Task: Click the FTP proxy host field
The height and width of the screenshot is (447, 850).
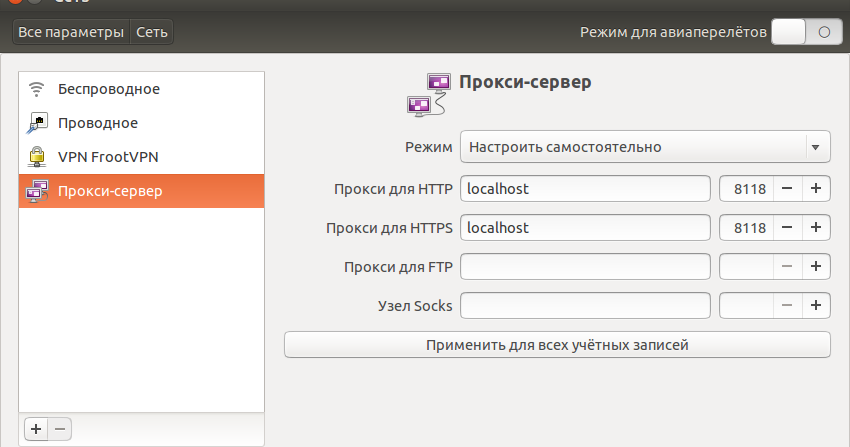Action: click(585, 267)
